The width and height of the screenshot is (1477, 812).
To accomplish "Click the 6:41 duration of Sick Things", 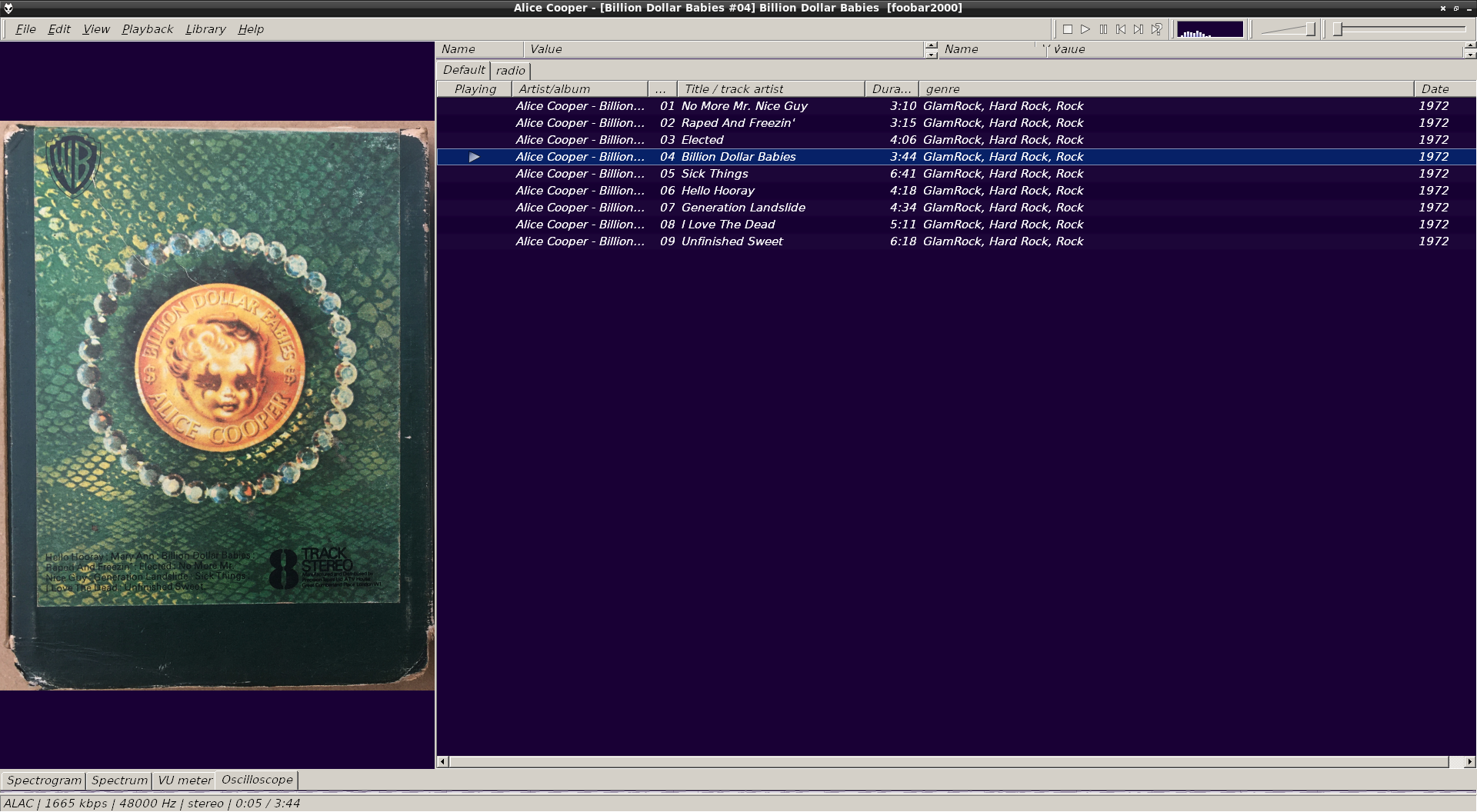I will pyautogui.click(x=903, y=174).
